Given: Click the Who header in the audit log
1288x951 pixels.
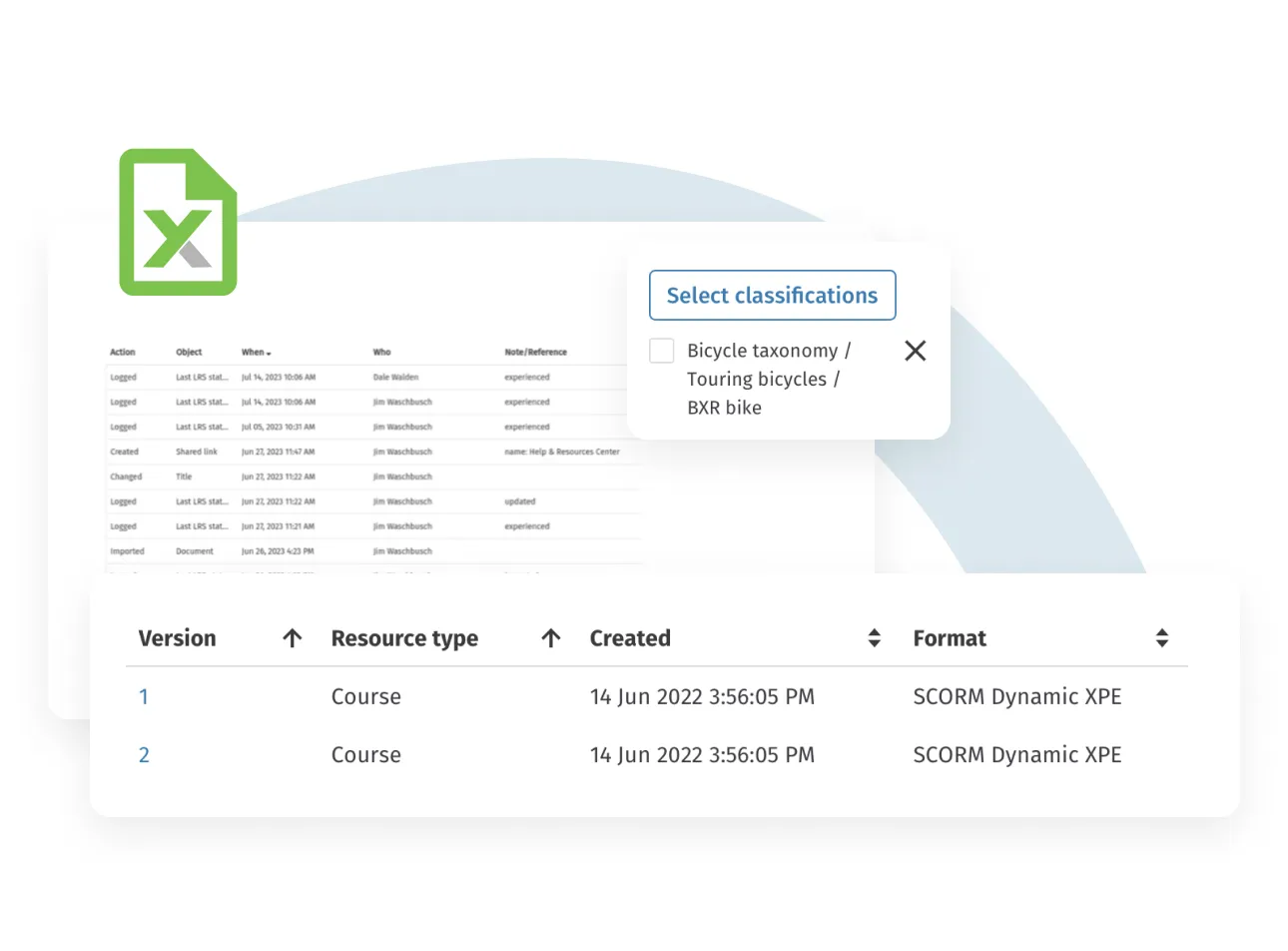Looking at the screenshot, I should tap(381, 353).
